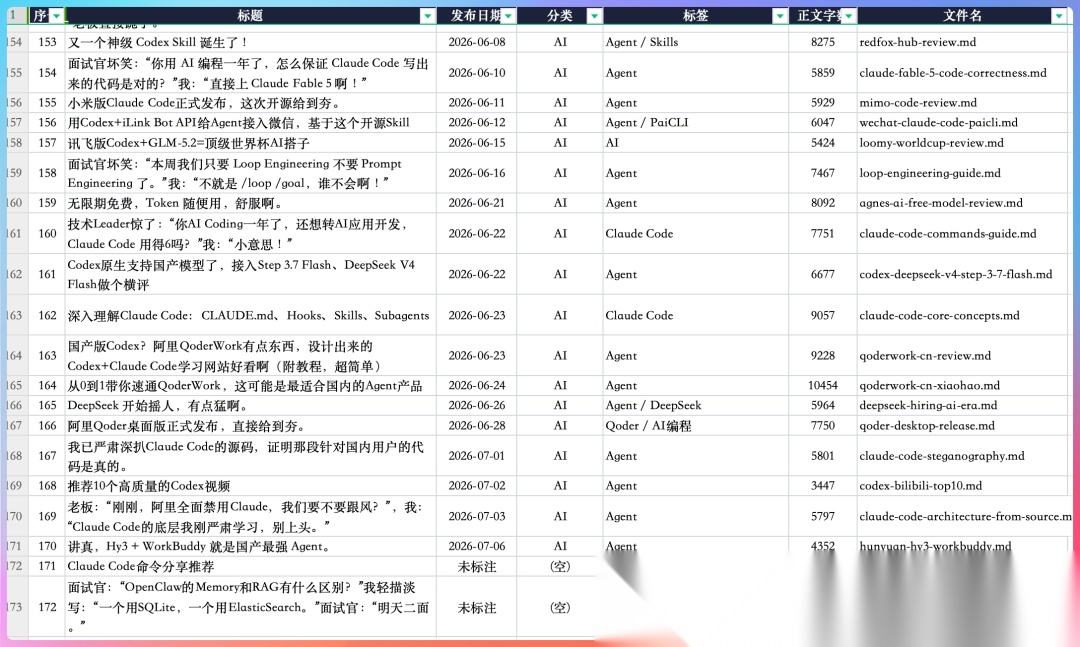Image resolution: width=1080 pixels, height=647 pixels.
Task: Click file name mimo-code-review.md
Action: pyautogui.click(x=918, y=103)
